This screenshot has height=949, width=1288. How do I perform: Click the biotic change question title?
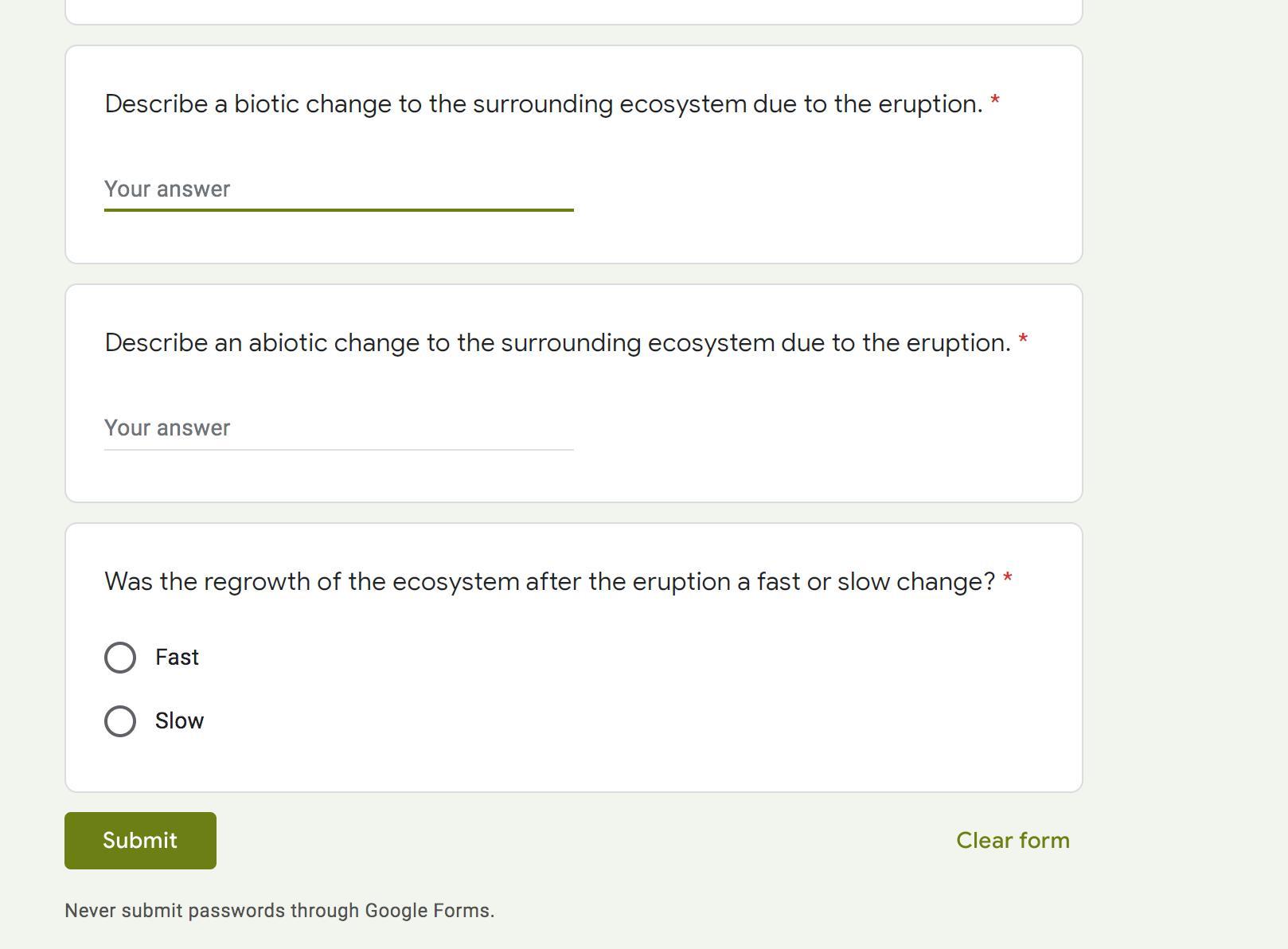[543, 104]
